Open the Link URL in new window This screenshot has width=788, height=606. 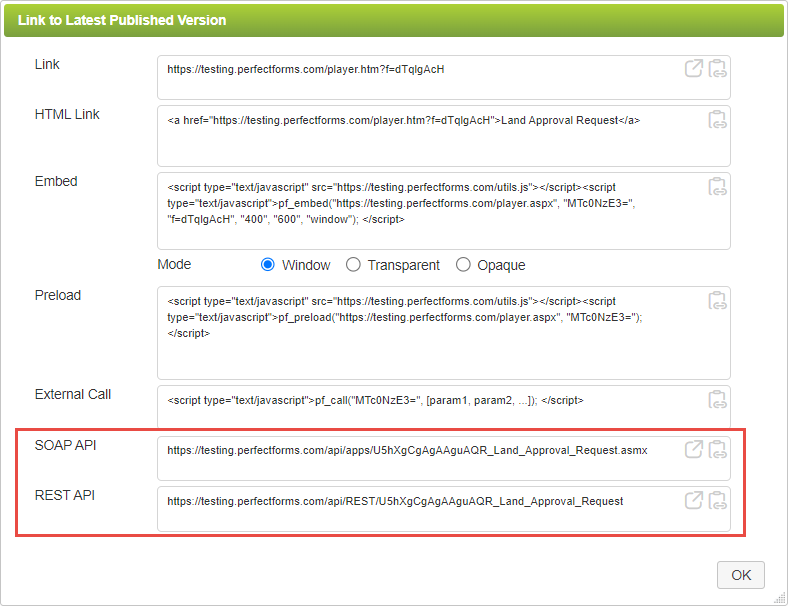(694, 68)
